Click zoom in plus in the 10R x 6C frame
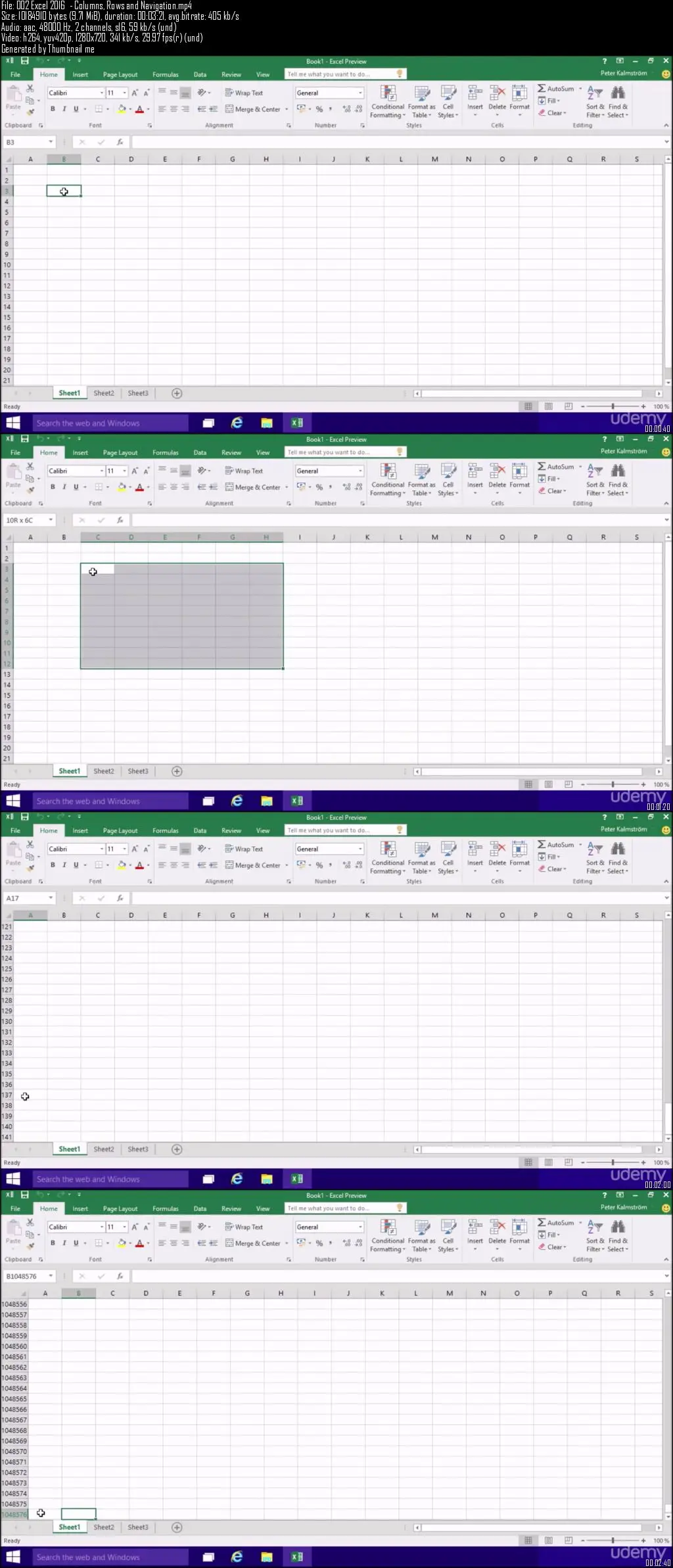This screenshot has width=673, height=1568. (643, 784)
